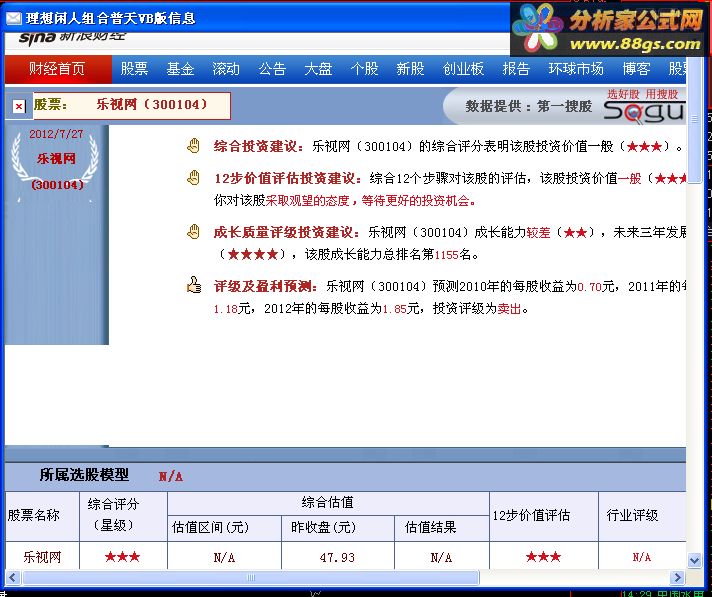This screenshot has width=712, height=597.
Task: Click the 昨收盘(元) column header
Action: point(324,527)
